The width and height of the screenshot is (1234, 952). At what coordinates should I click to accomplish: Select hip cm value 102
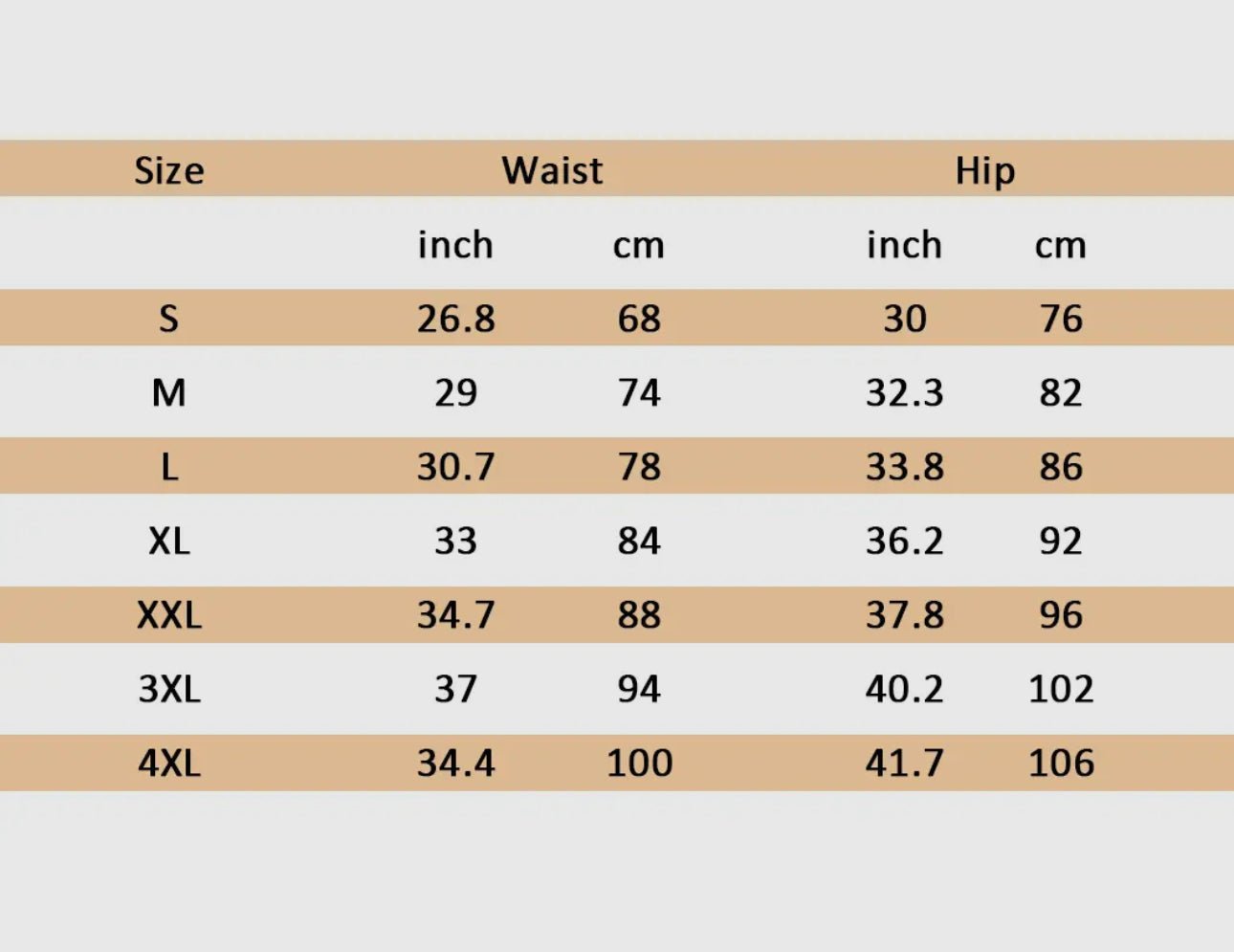[1061, 689]
